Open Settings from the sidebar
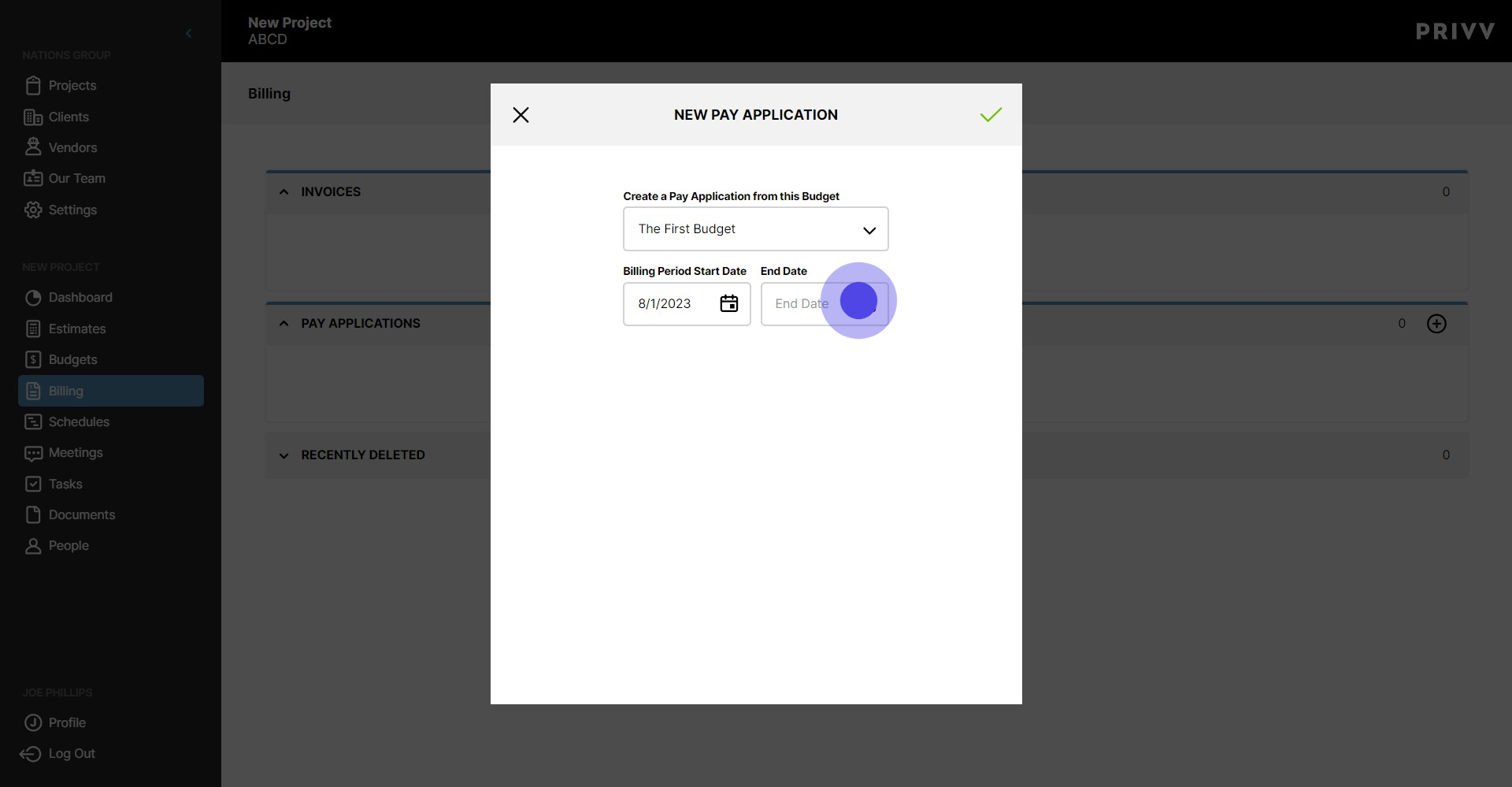Screen dimensions: 1512x787 (x=72, y=210)
